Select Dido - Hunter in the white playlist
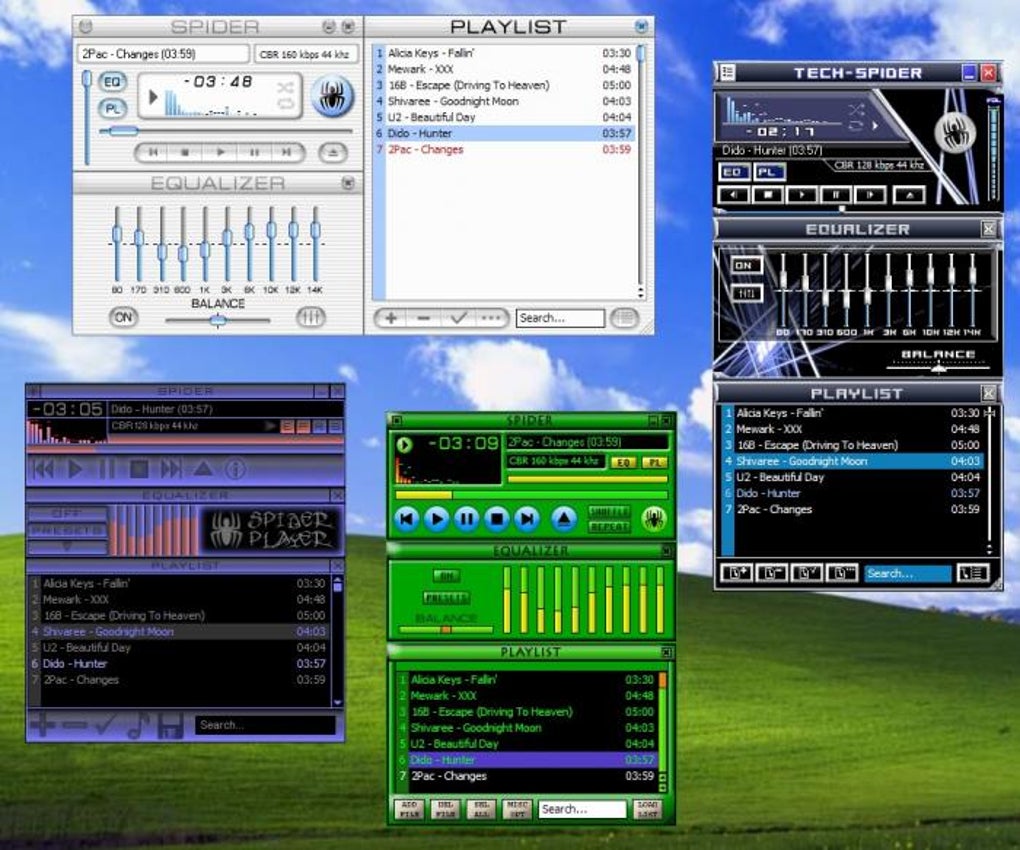1020x850 pixels. 420,133
